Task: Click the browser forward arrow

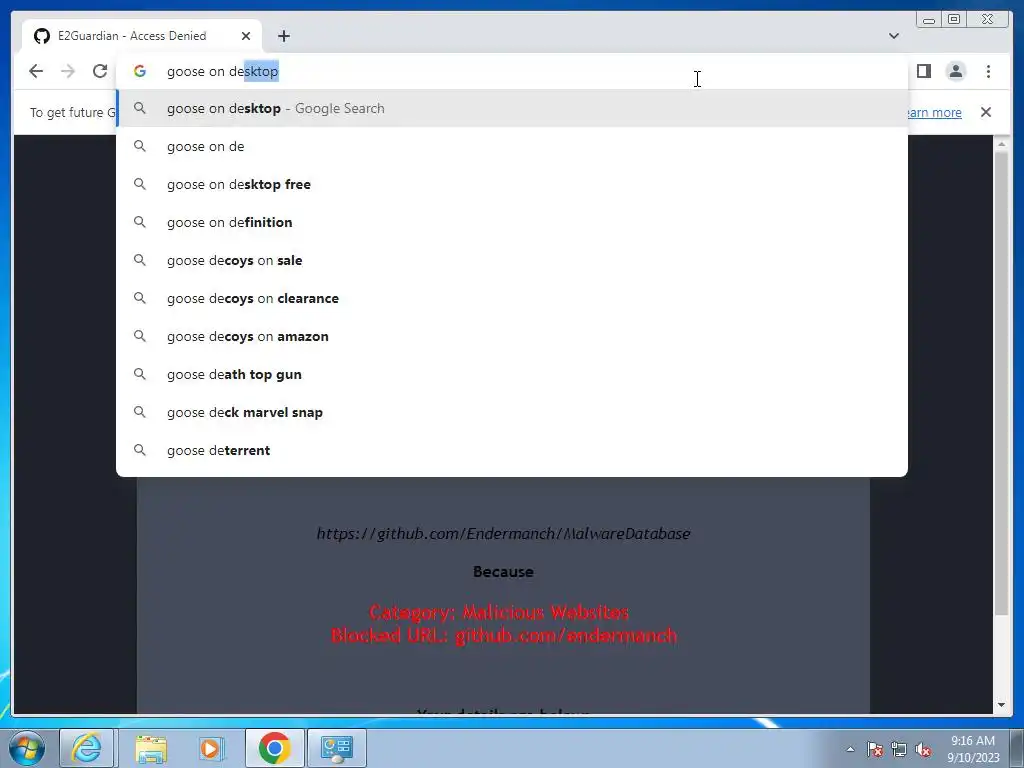Action: pyautogui.click(x=68, y=71)
